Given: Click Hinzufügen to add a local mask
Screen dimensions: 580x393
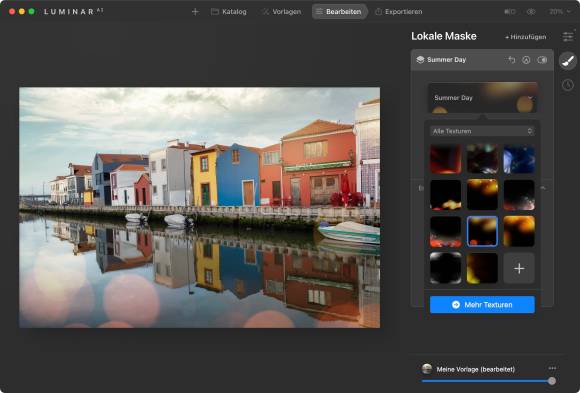Looking at the screenshot, I should point(526,37).
